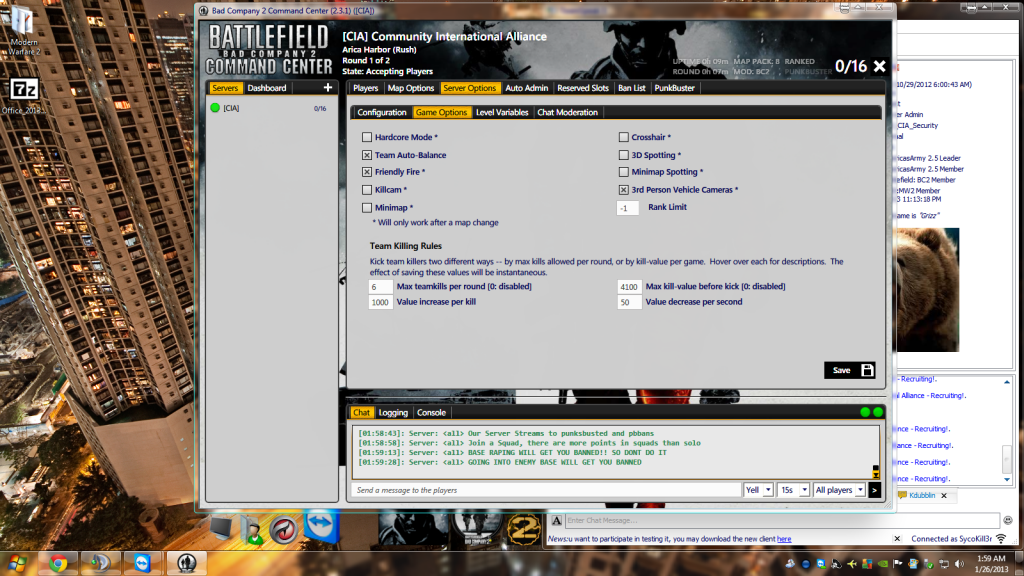Screen dimensions: 1024x576
Task: Click the Nvidia tray icon
Action: coord(883,564)
